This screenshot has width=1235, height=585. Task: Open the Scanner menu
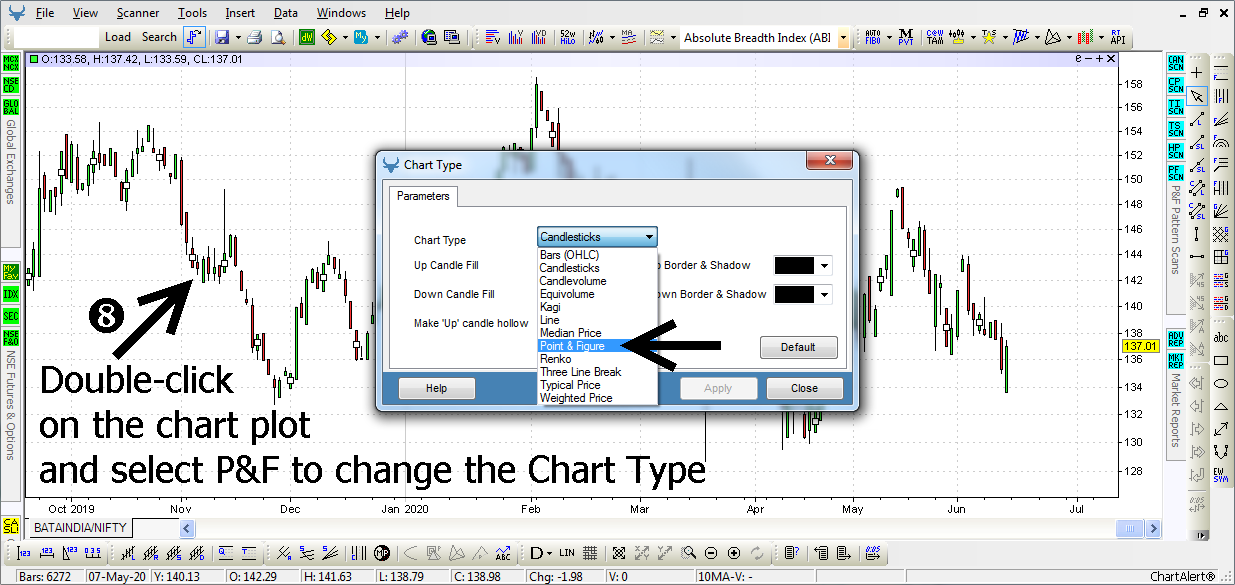click(x=137, y=13)
